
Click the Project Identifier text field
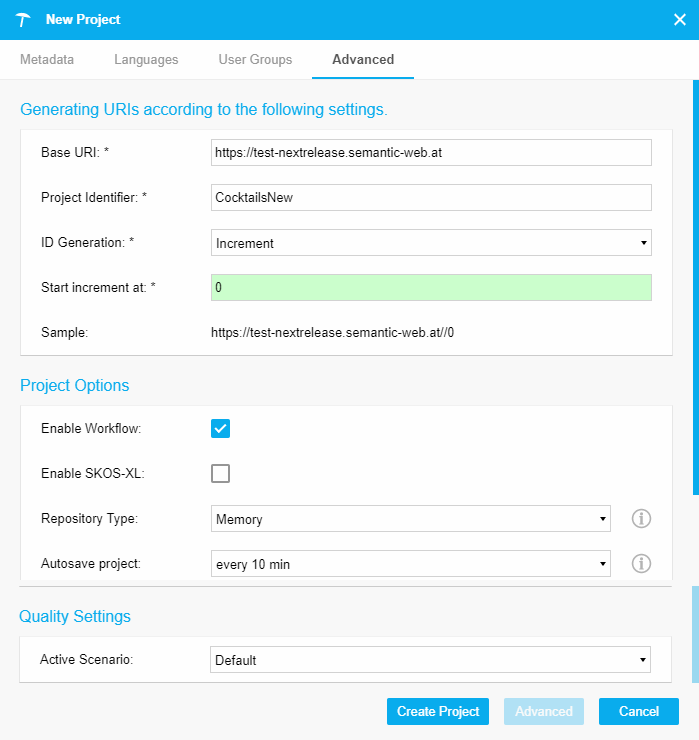[x=431, y=197]
